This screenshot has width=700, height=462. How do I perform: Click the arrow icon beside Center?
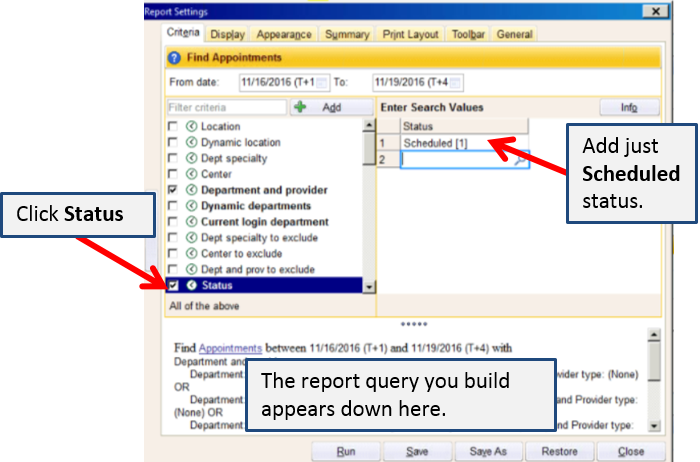click(190, 174)
